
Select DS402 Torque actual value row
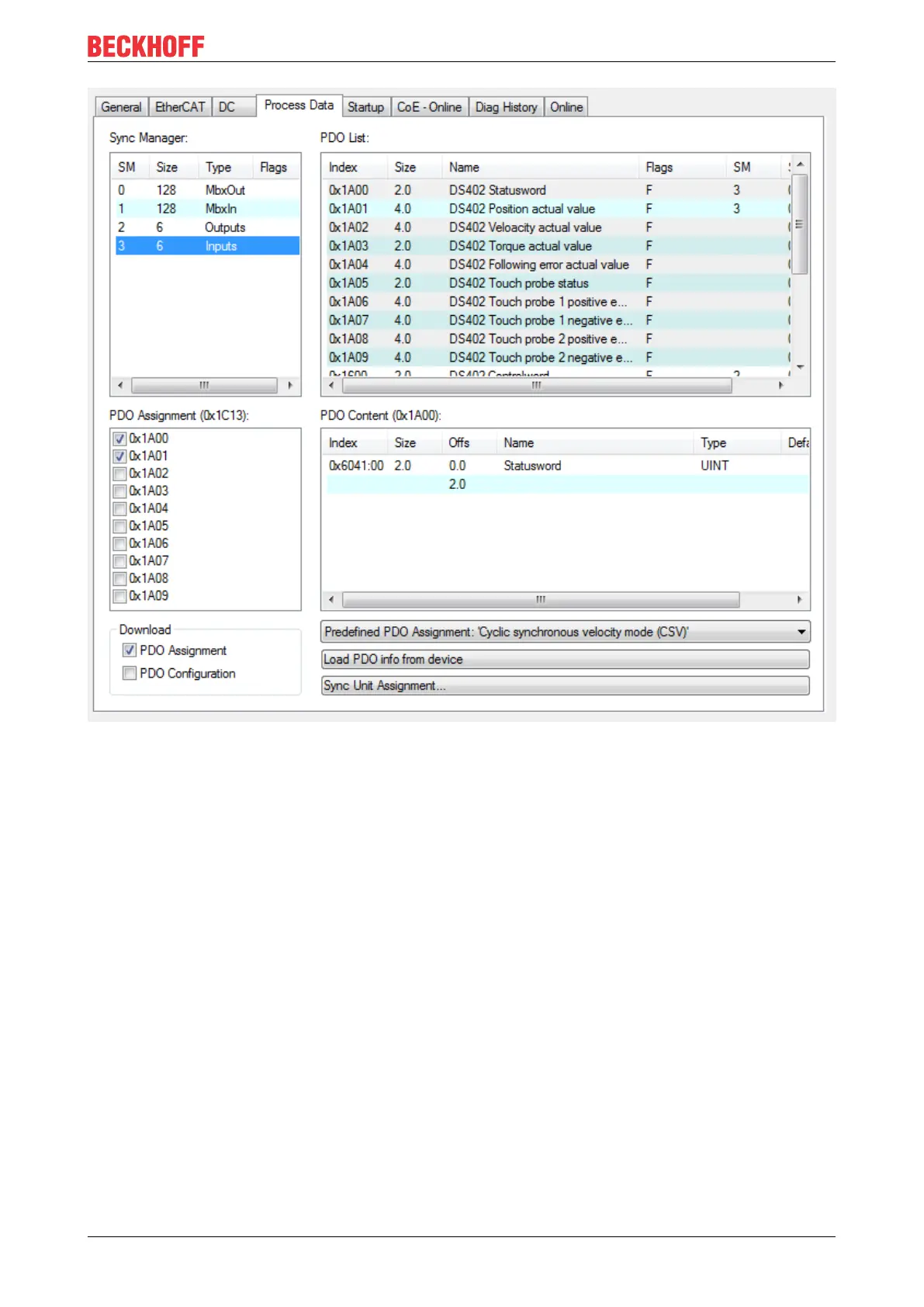520,246
